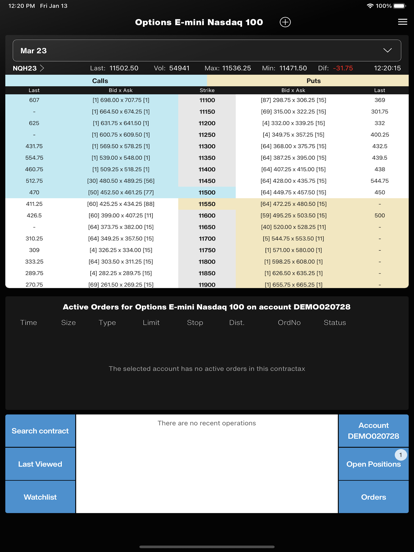Click call last price 607

(34, 100)
